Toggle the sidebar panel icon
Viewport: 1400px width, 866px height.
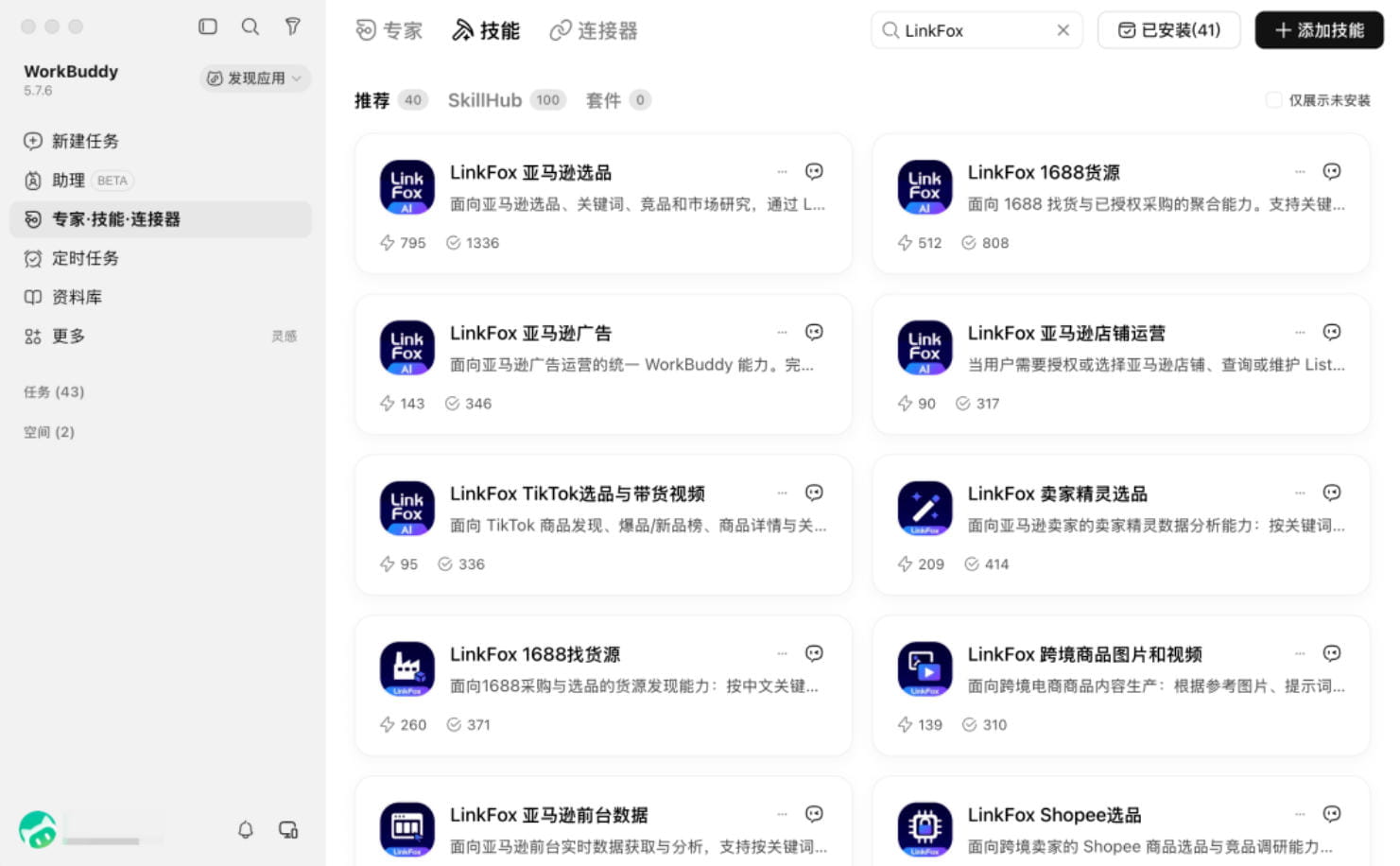(208, 26)
